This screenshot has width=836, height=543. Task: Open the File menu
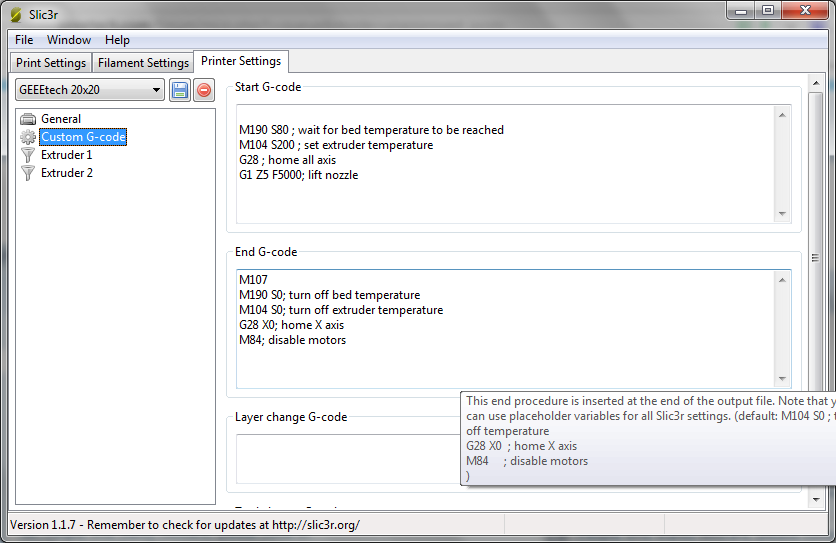[24, 40]
